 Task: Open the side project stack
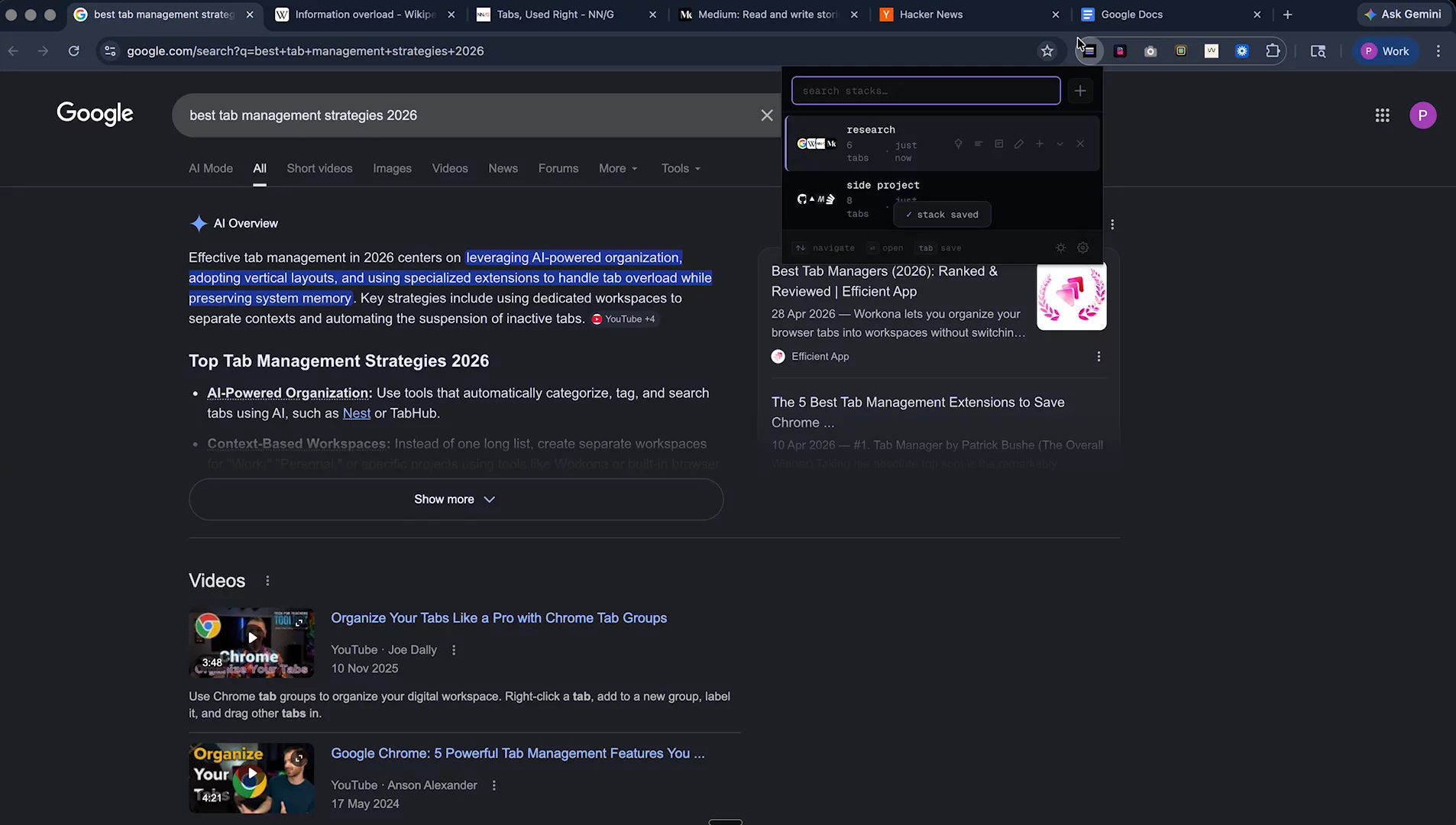pyautogui.click(x=943, y=199)
